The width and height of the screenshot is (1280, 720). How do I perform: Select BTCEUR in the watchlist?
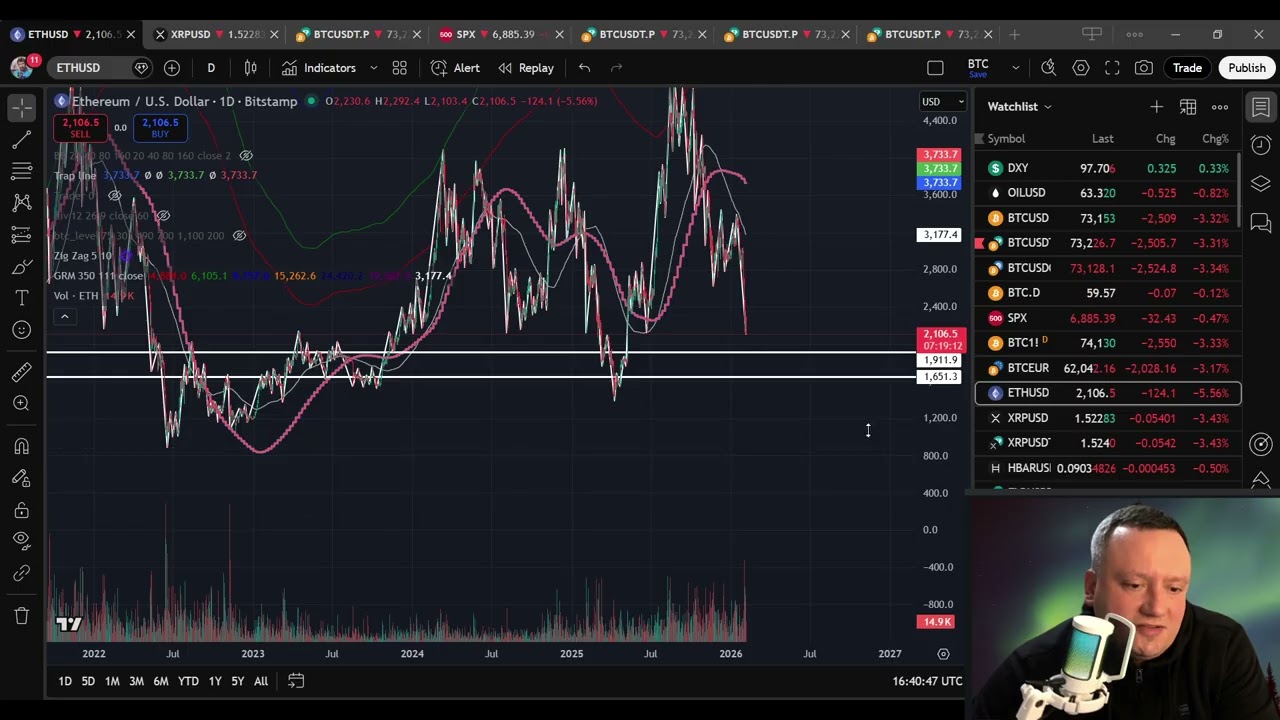coord(1108,368)
